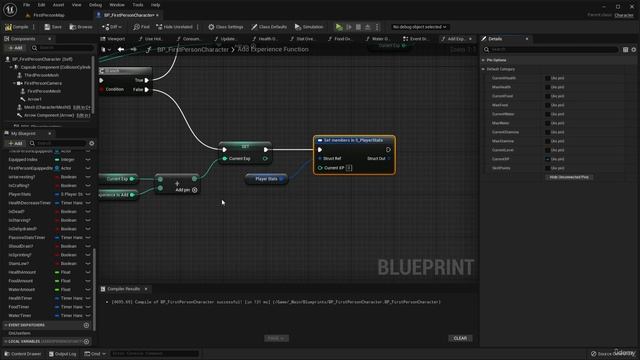
Task: Navigate back in graph history
Action: pos(121,49)
